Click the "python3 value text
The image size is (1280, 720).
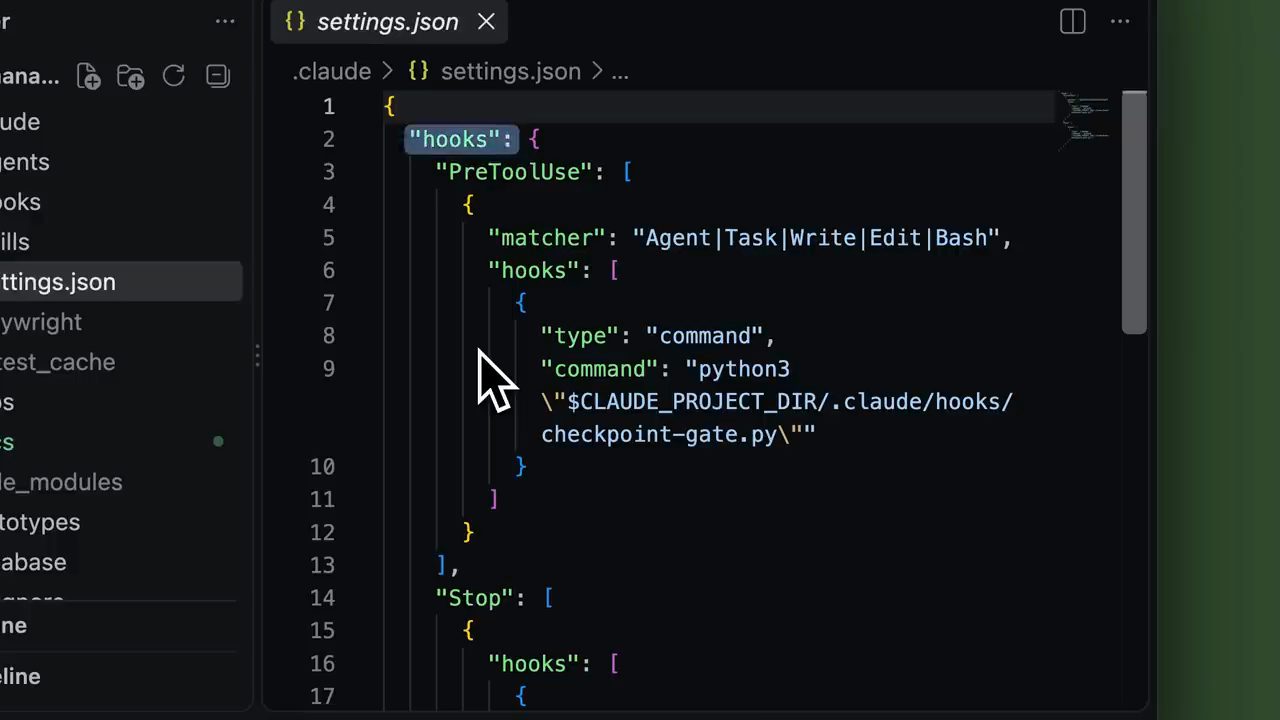click(x=737, y=369)
